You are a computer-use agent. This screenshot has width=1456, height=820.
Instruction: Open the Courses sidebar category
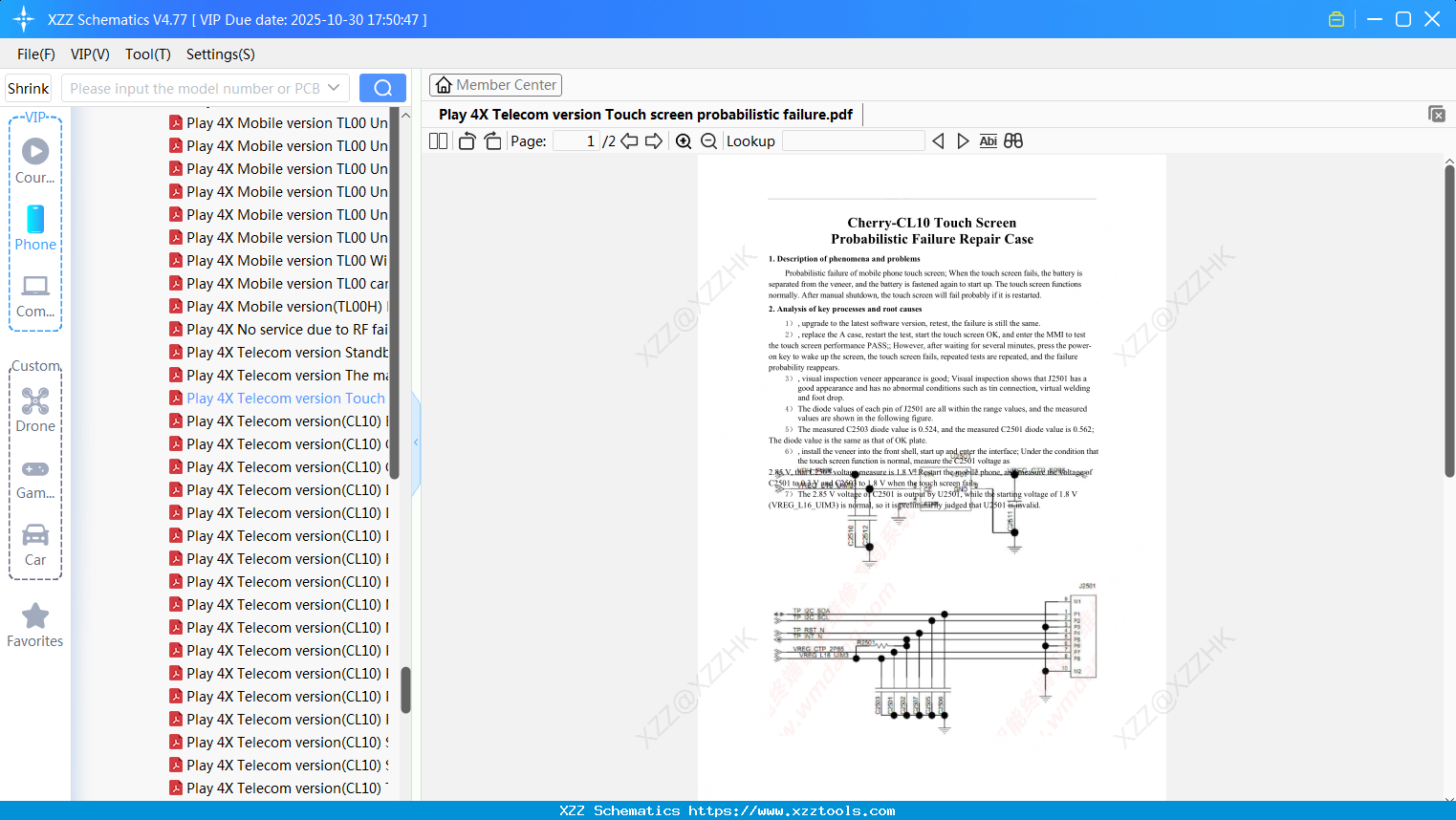(x=35, y=162)
